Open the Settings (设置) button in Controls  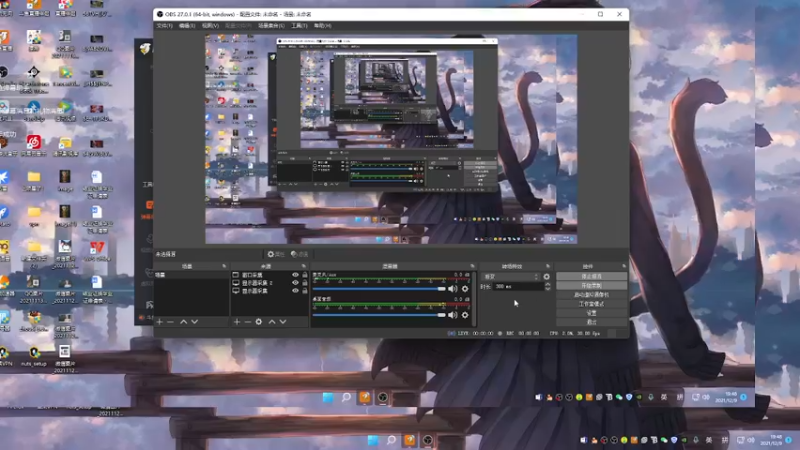(591, 313)
